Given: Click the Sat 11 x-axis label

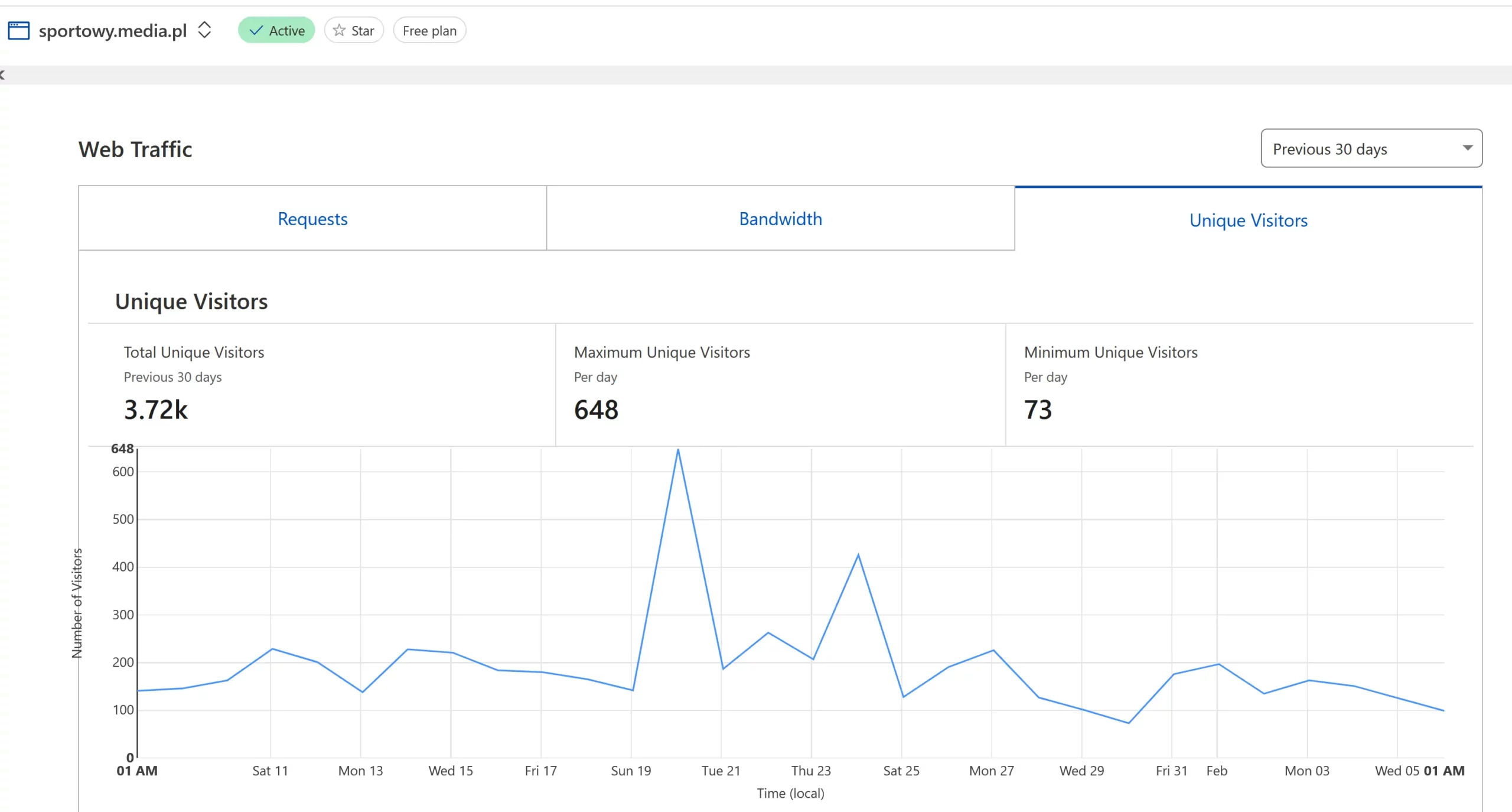Looking at the screenshot, I should (270, 771).
